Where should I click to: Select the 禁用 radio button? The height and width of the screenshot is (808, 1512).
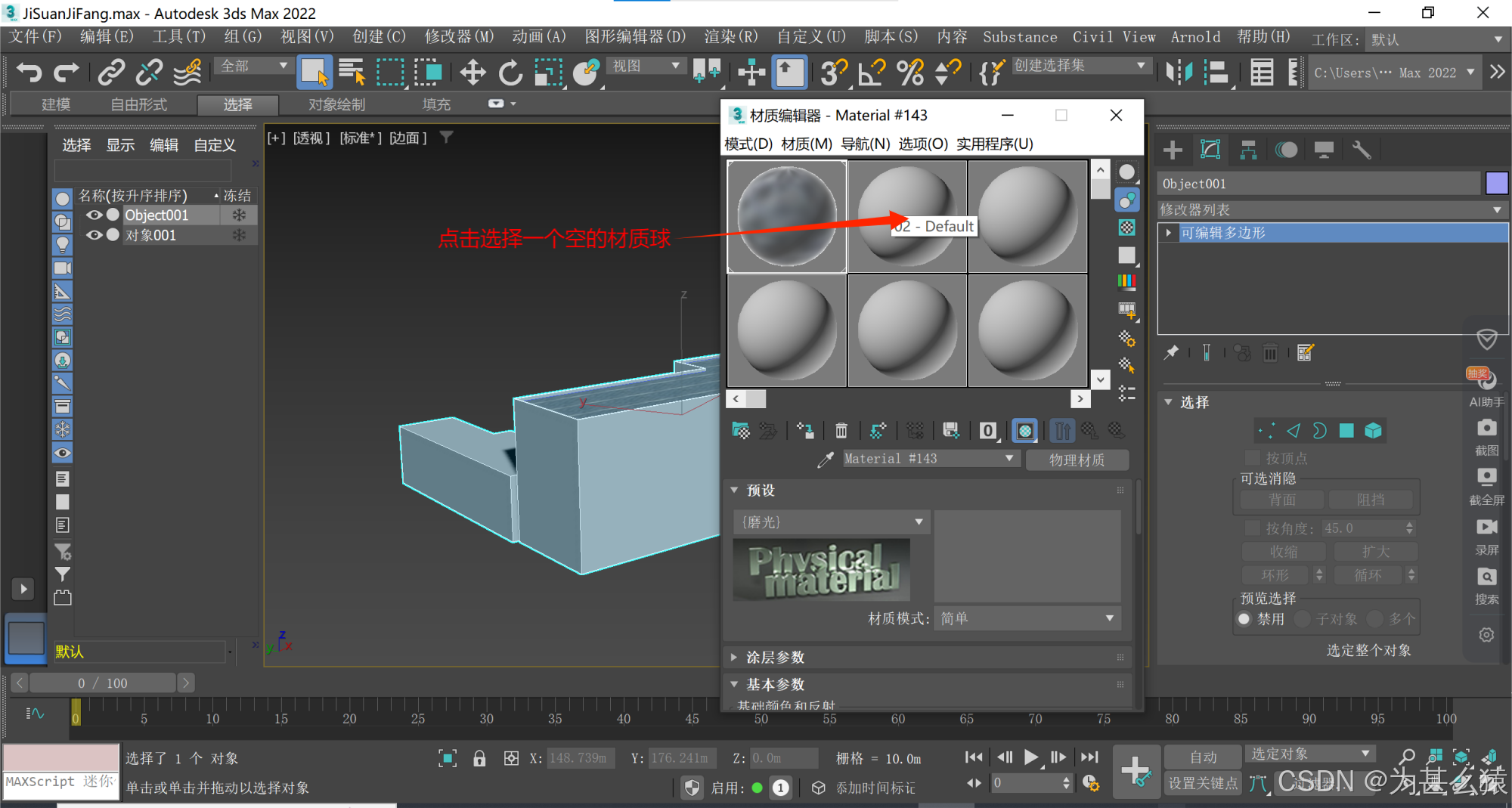point(1244,619)
